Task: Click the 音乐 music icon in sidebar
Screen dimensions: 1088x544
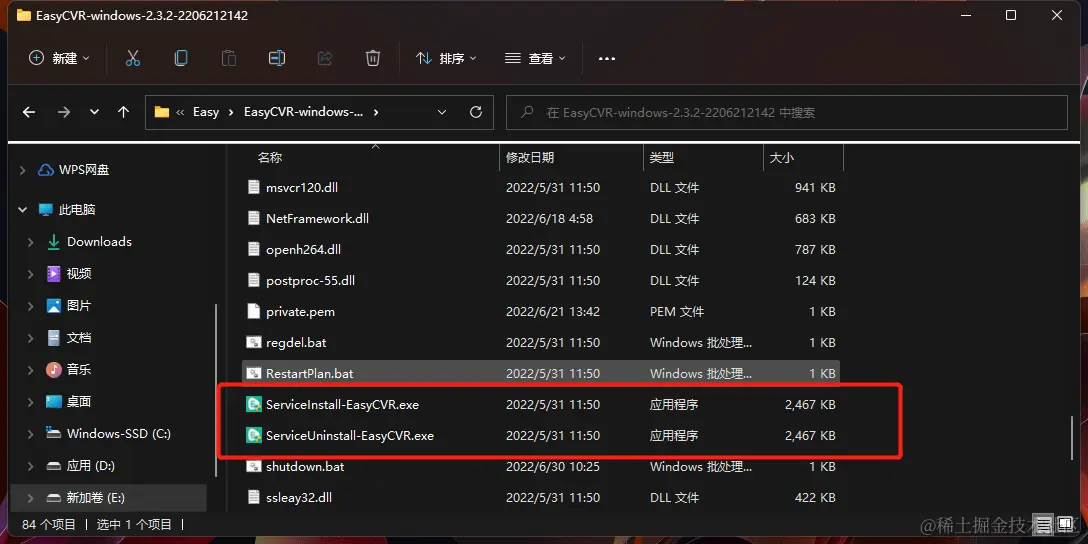Action: pyautogui.click(x=53, y=369)
